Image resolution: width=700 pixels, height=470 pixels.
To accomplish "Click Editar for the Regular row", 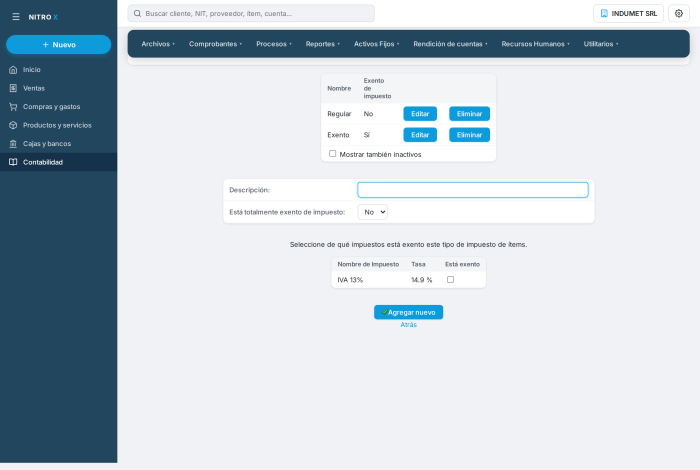I will click(x=420, y=114).
